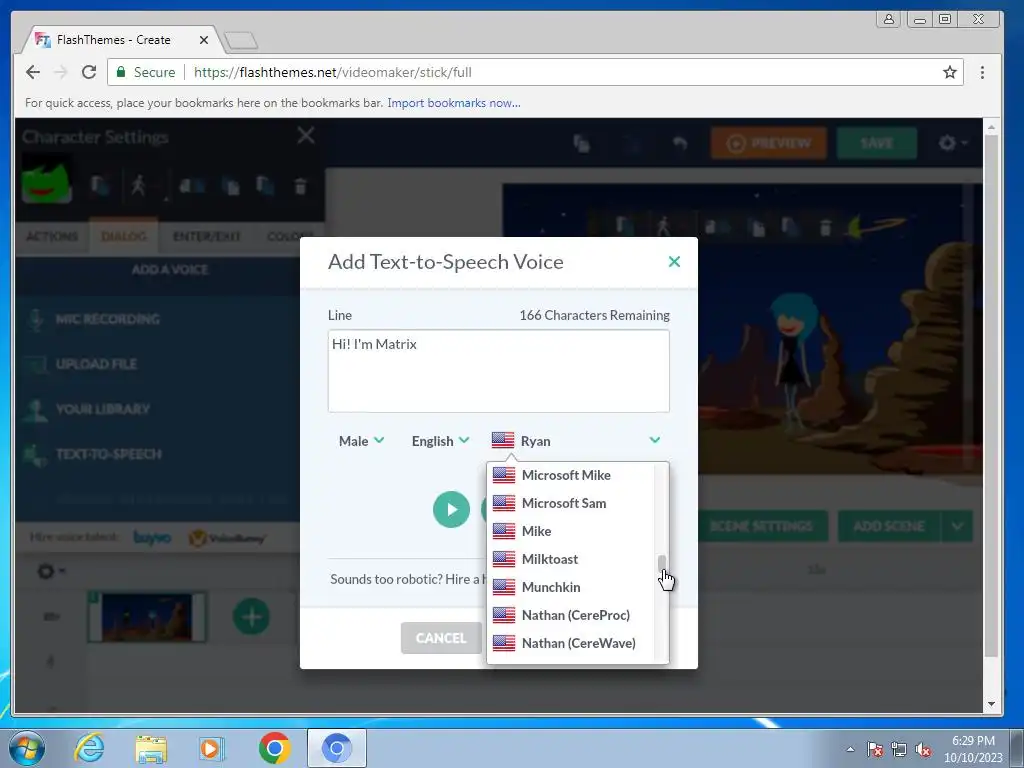Click the PREVIEW button
The image size is (1024, 768).
click(769, 143)
